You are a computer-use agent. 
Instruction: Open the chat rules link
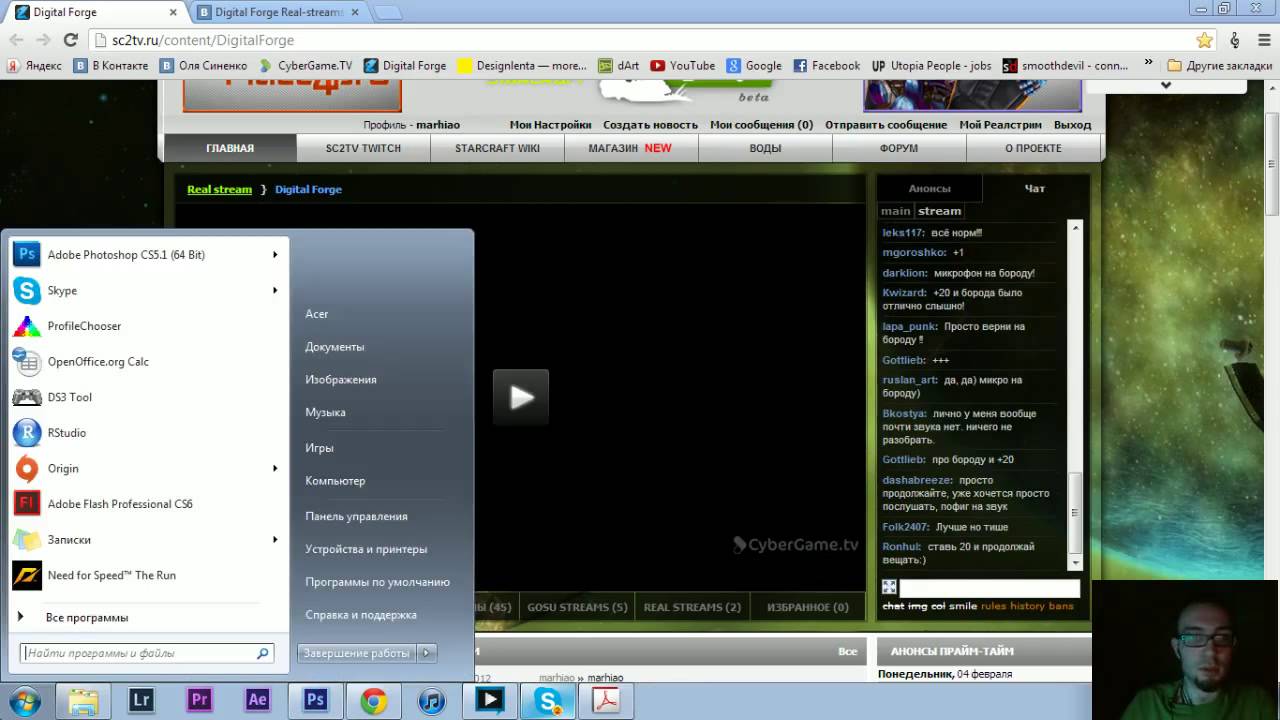993,606
